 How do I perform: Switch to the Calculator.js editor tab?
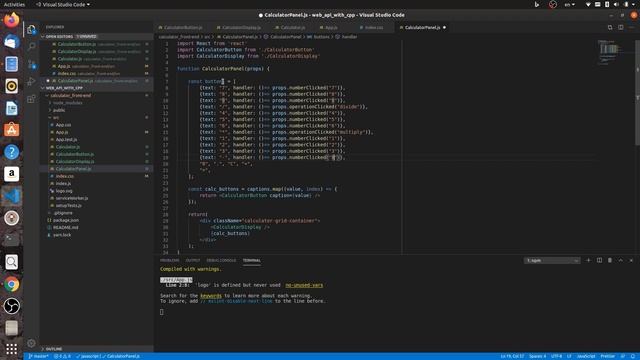point(293,27)
